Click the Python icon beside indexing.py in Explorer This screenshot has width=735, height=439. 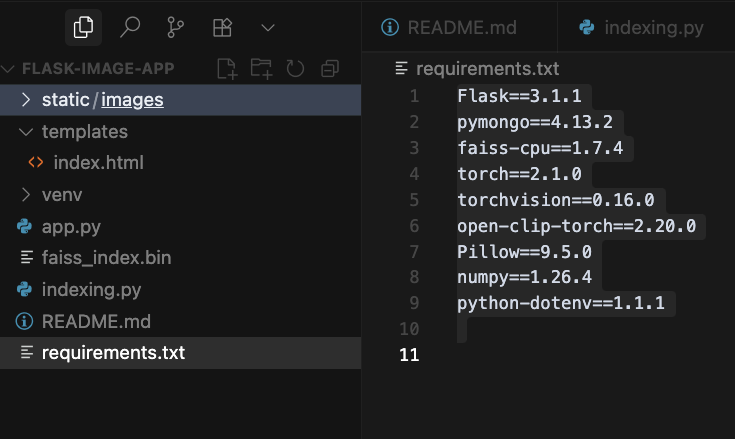click(24, 289)
